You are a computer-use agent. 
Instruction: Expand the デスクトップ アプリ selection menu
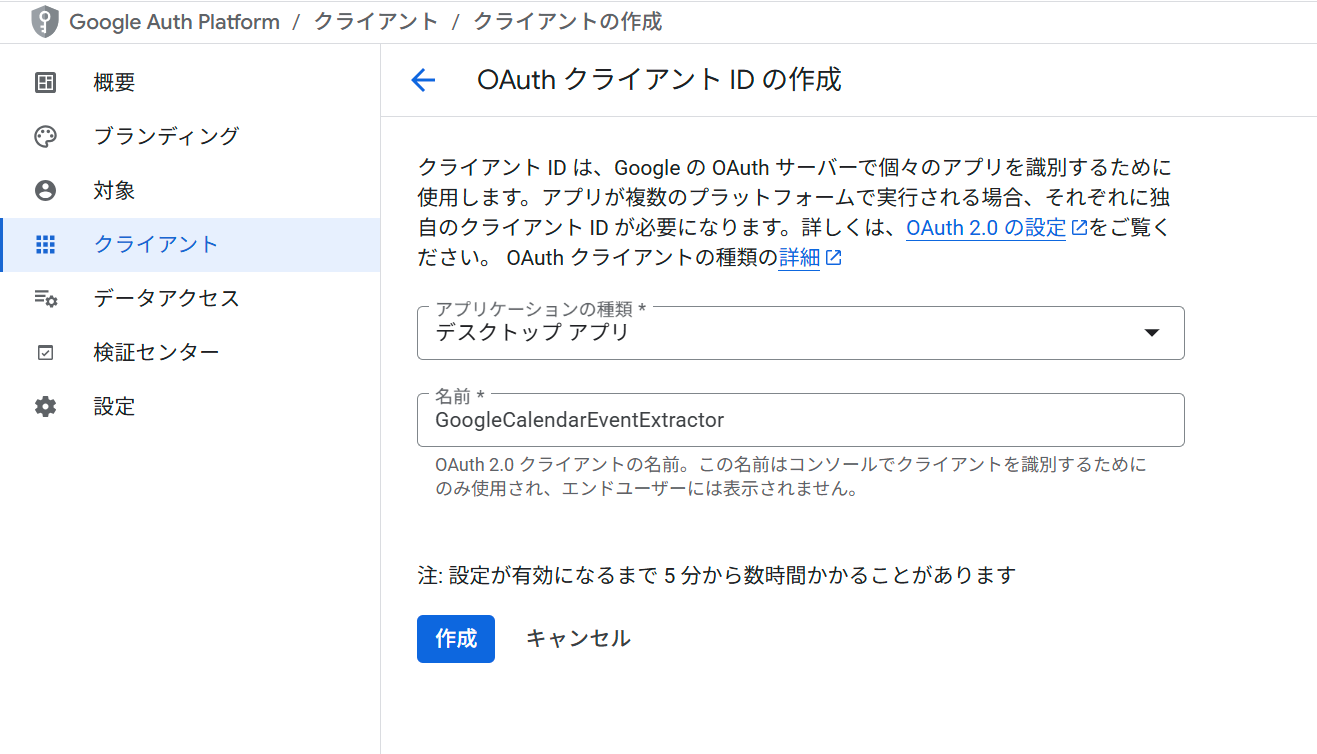[1152, 332]
